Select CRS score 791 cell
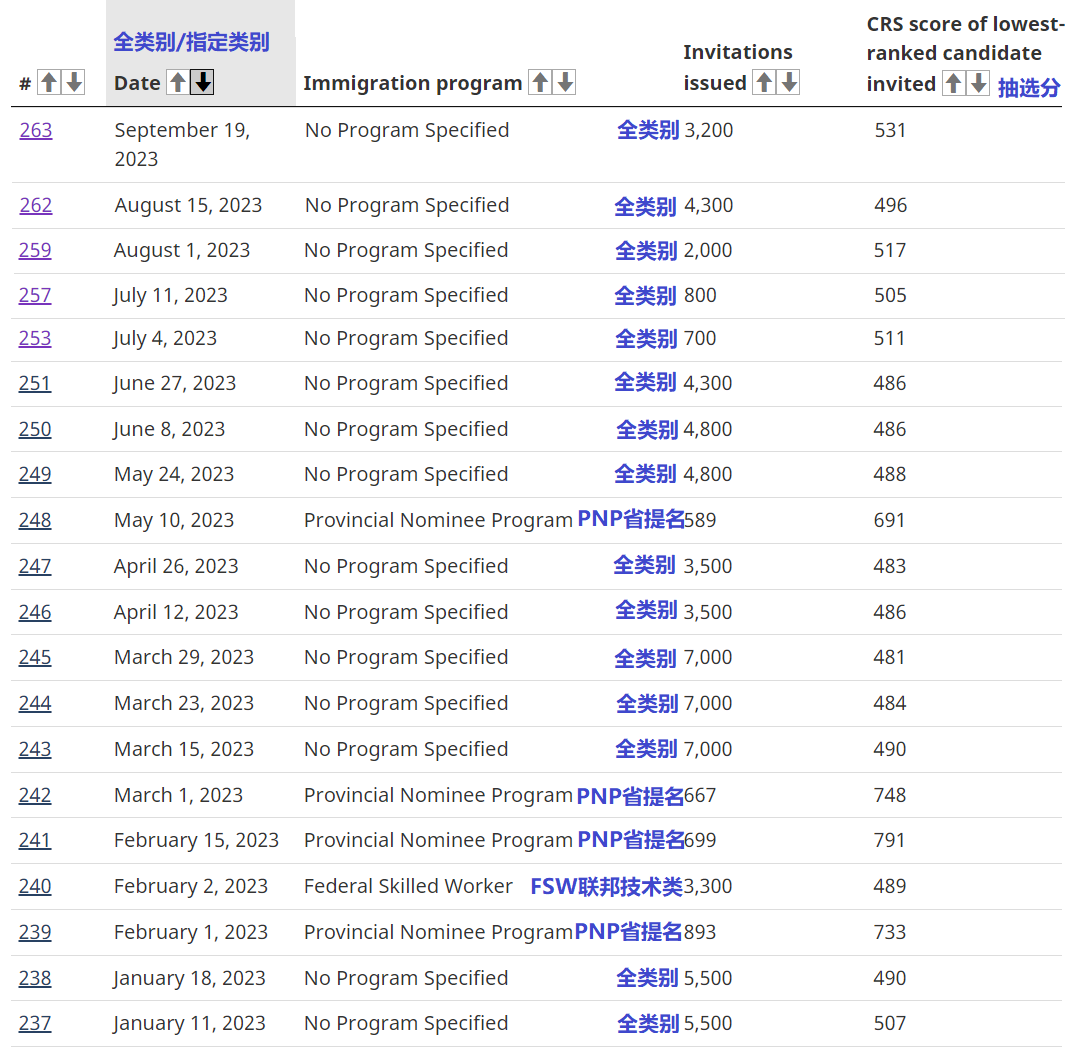 point(890,840)
